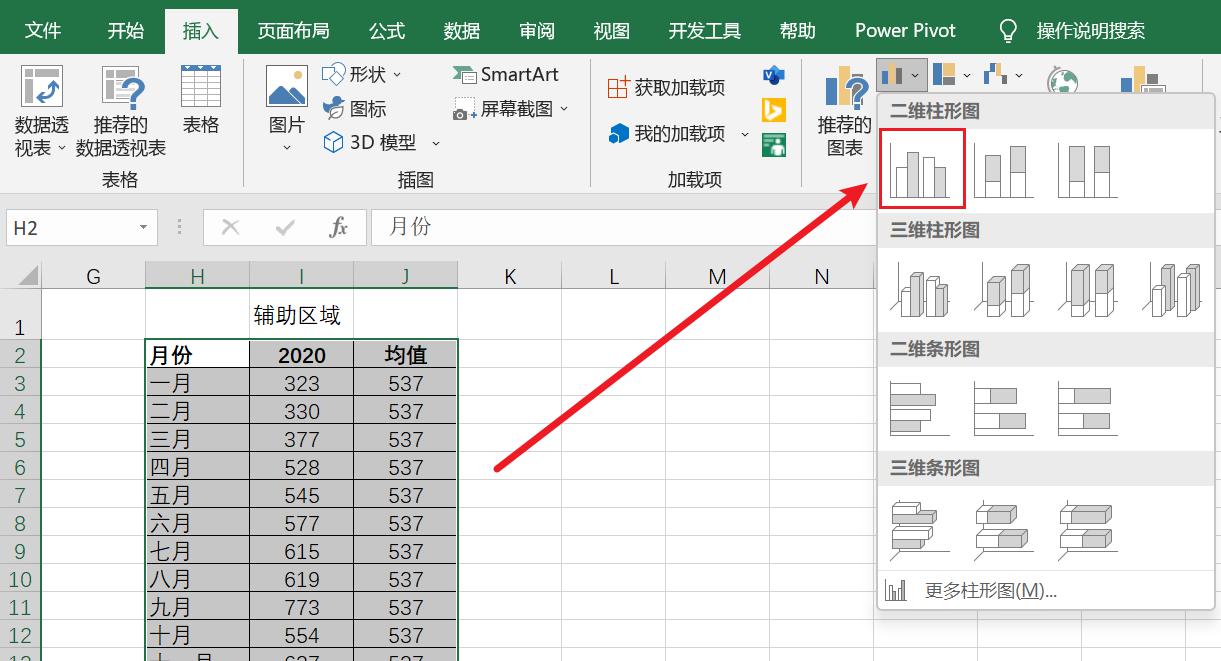
Task: Open the 形状 shapes dropdown
Action: (361, 74)
